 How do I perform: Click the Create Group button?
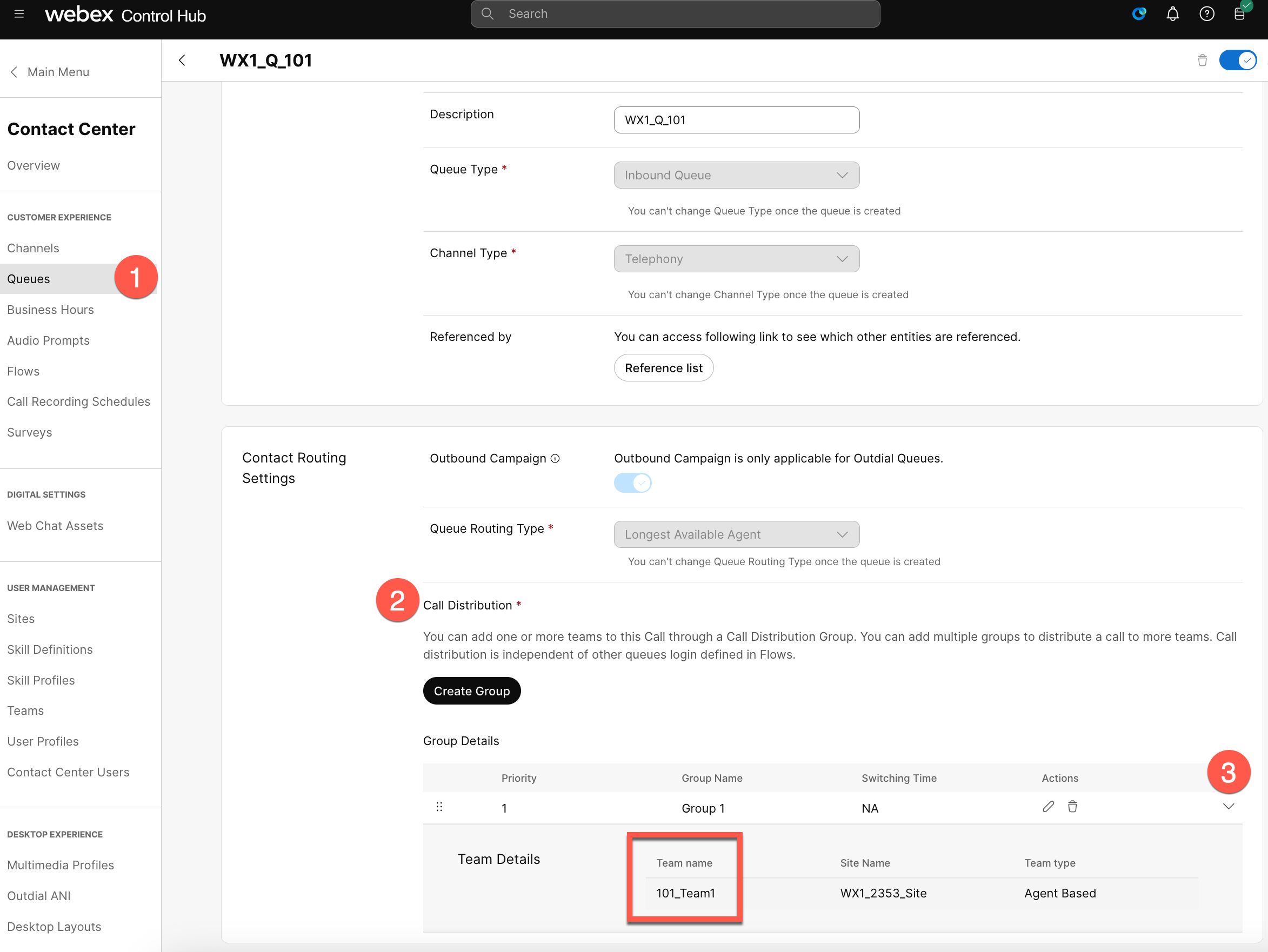click(x=471, y=690)
